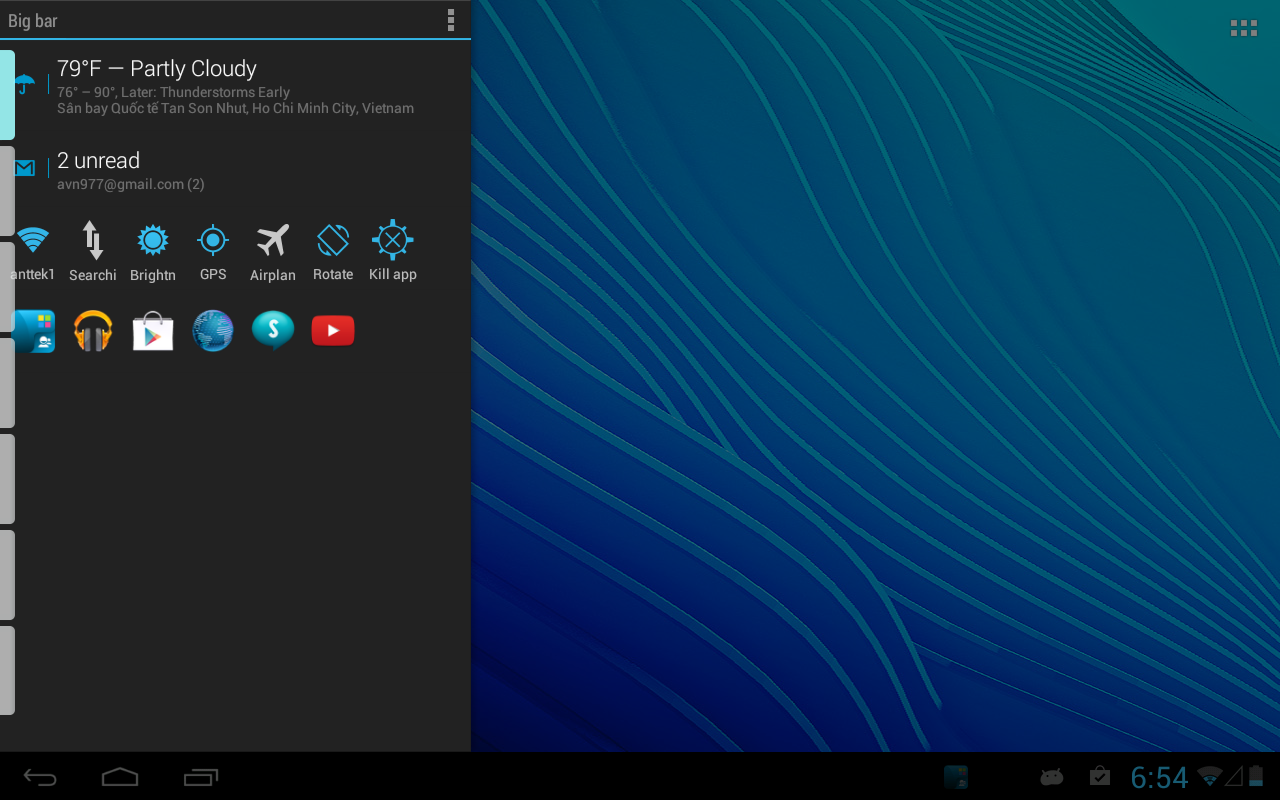Open the Android debug notification icon

[x=1051, y=777]
